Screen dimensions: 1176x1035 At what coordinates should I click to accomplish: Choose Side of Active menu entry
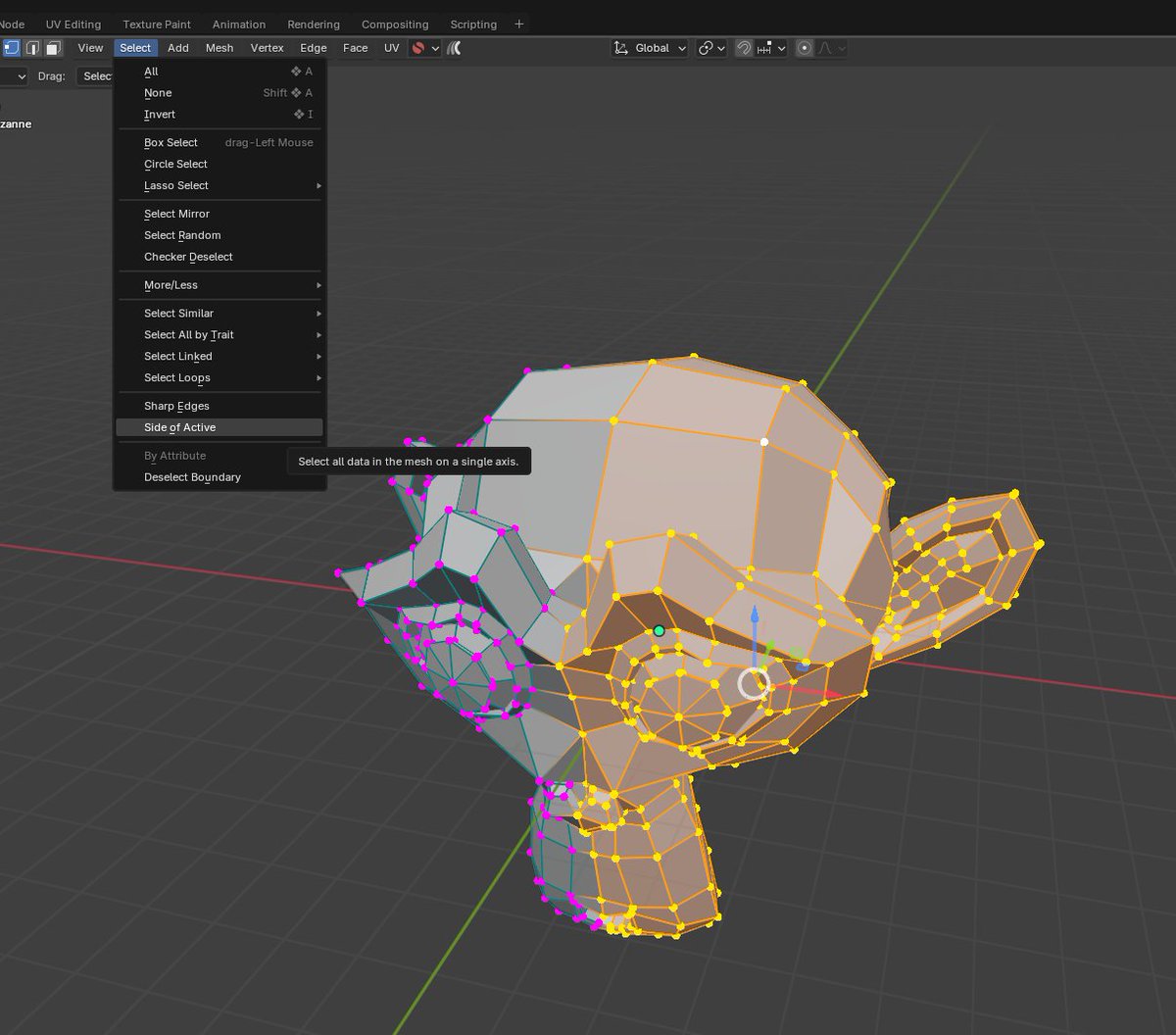pyautogui.click(x=220, y=427)
